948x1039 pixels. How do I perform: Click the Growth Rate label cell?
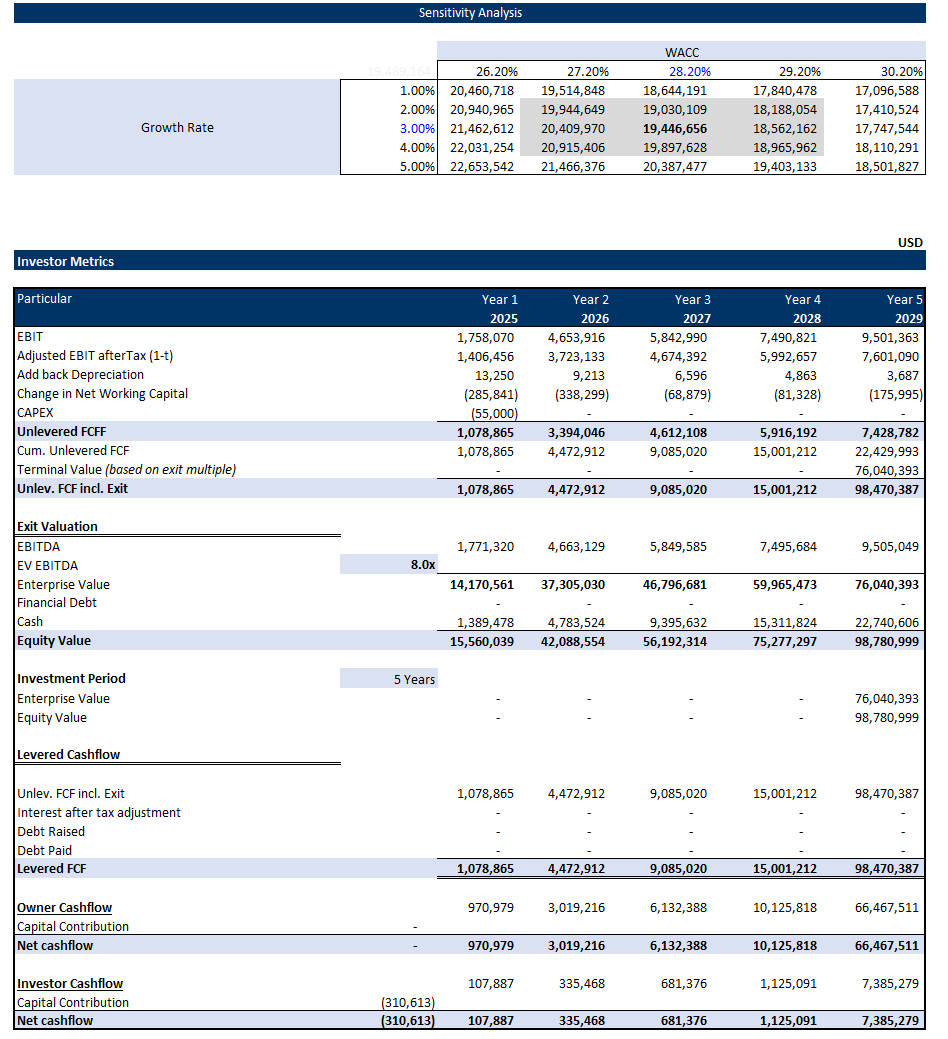pos(177,127)
